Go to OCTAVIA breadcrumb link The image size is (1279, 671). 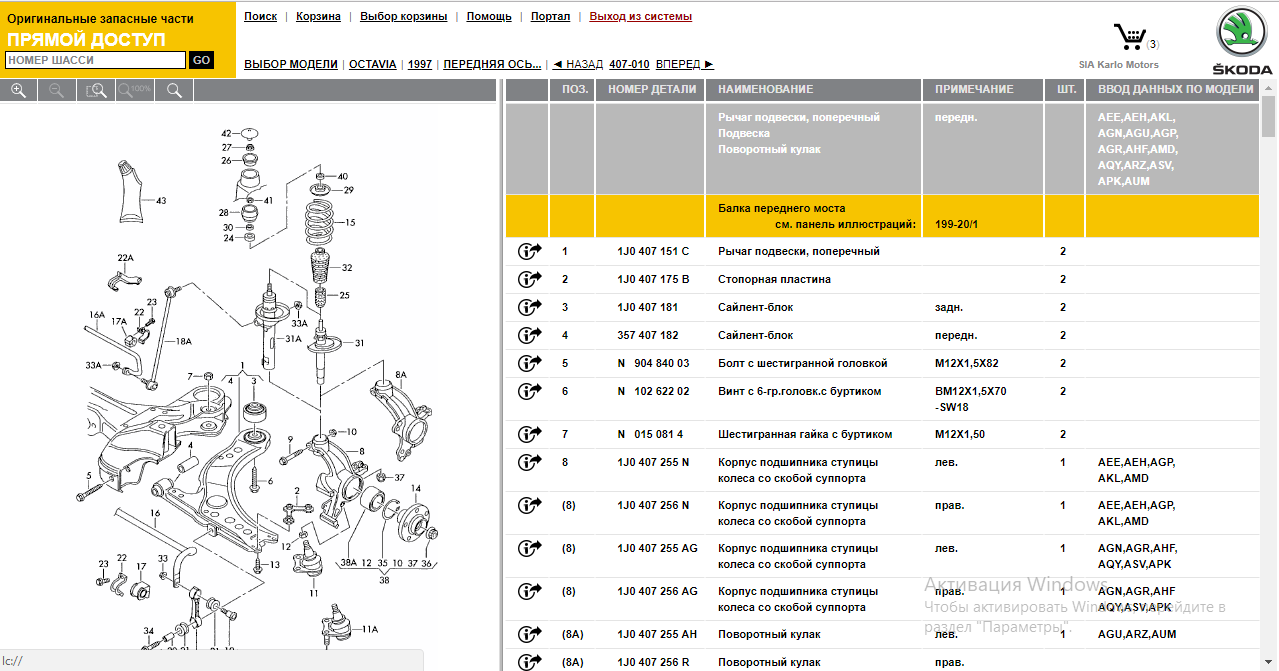(x=373, y=64)
